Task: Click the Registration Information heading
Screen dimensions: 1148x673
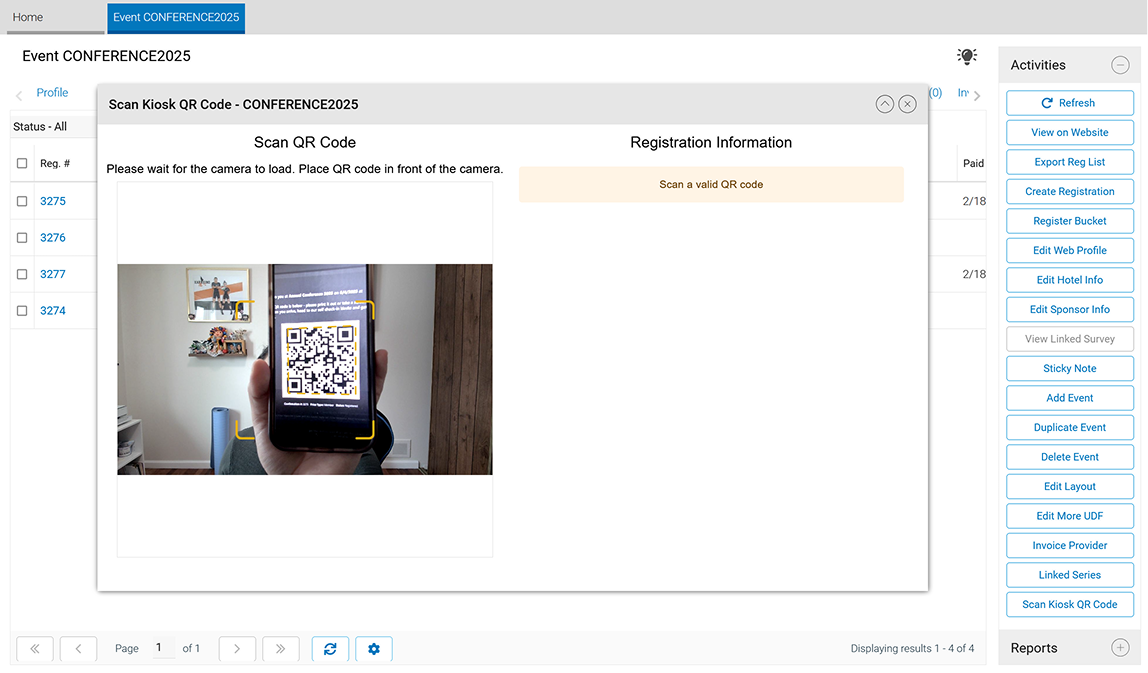Action: (x=711, y=142)
